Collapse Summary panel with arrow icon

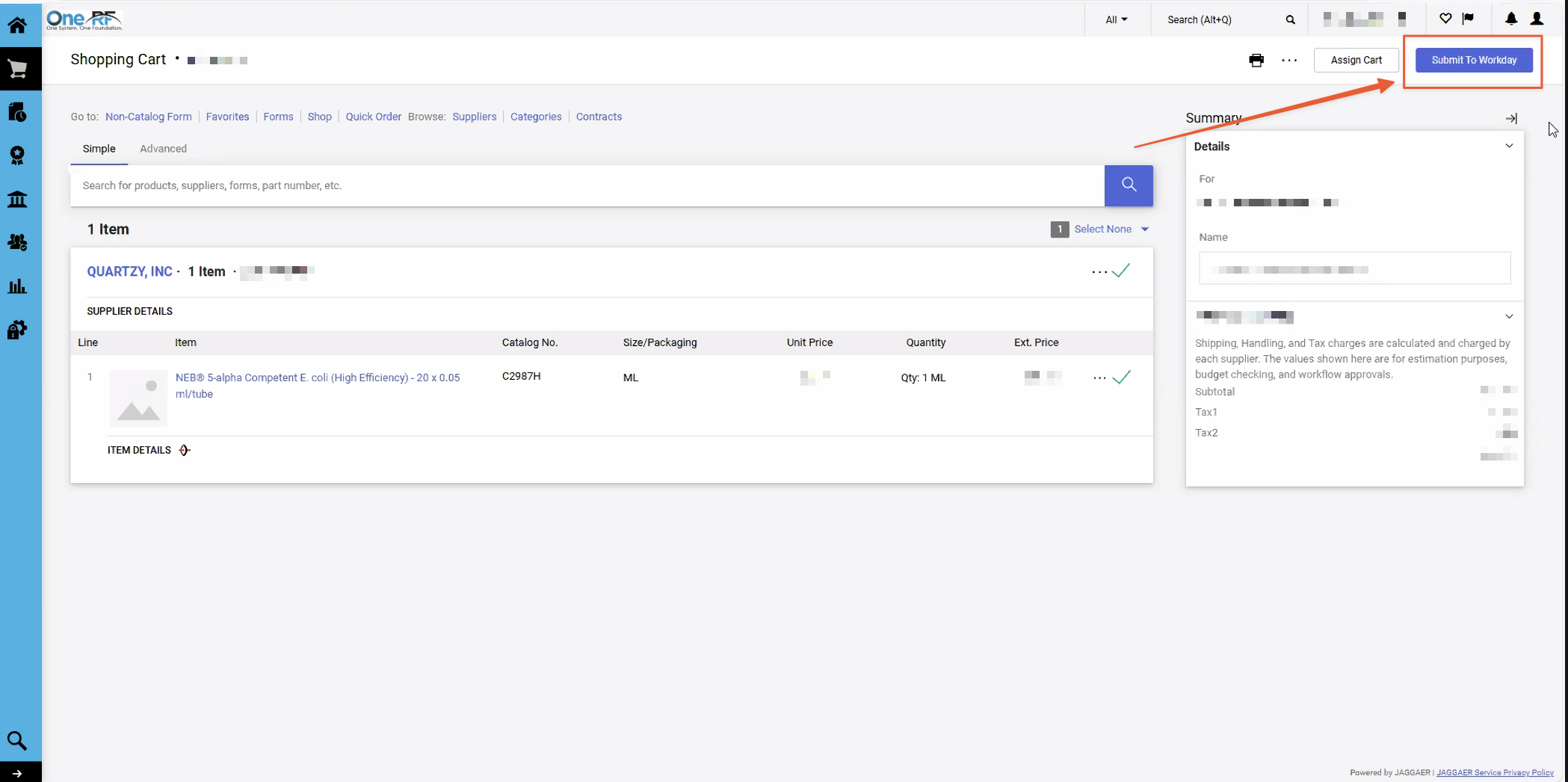click(1511, 118)
